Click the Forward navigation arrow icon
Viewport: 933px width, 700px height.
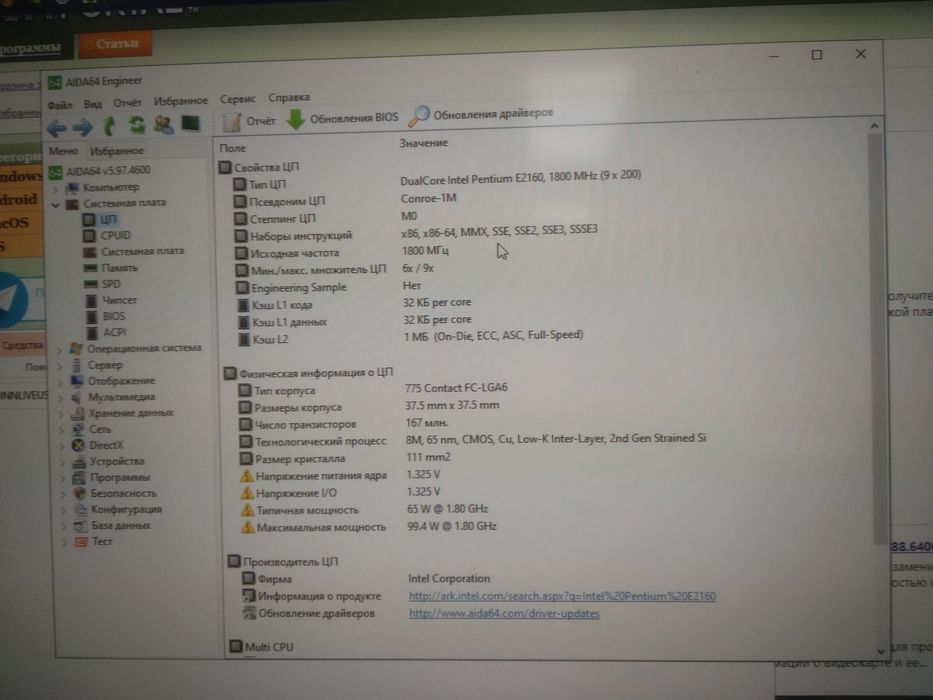point(83,127)
